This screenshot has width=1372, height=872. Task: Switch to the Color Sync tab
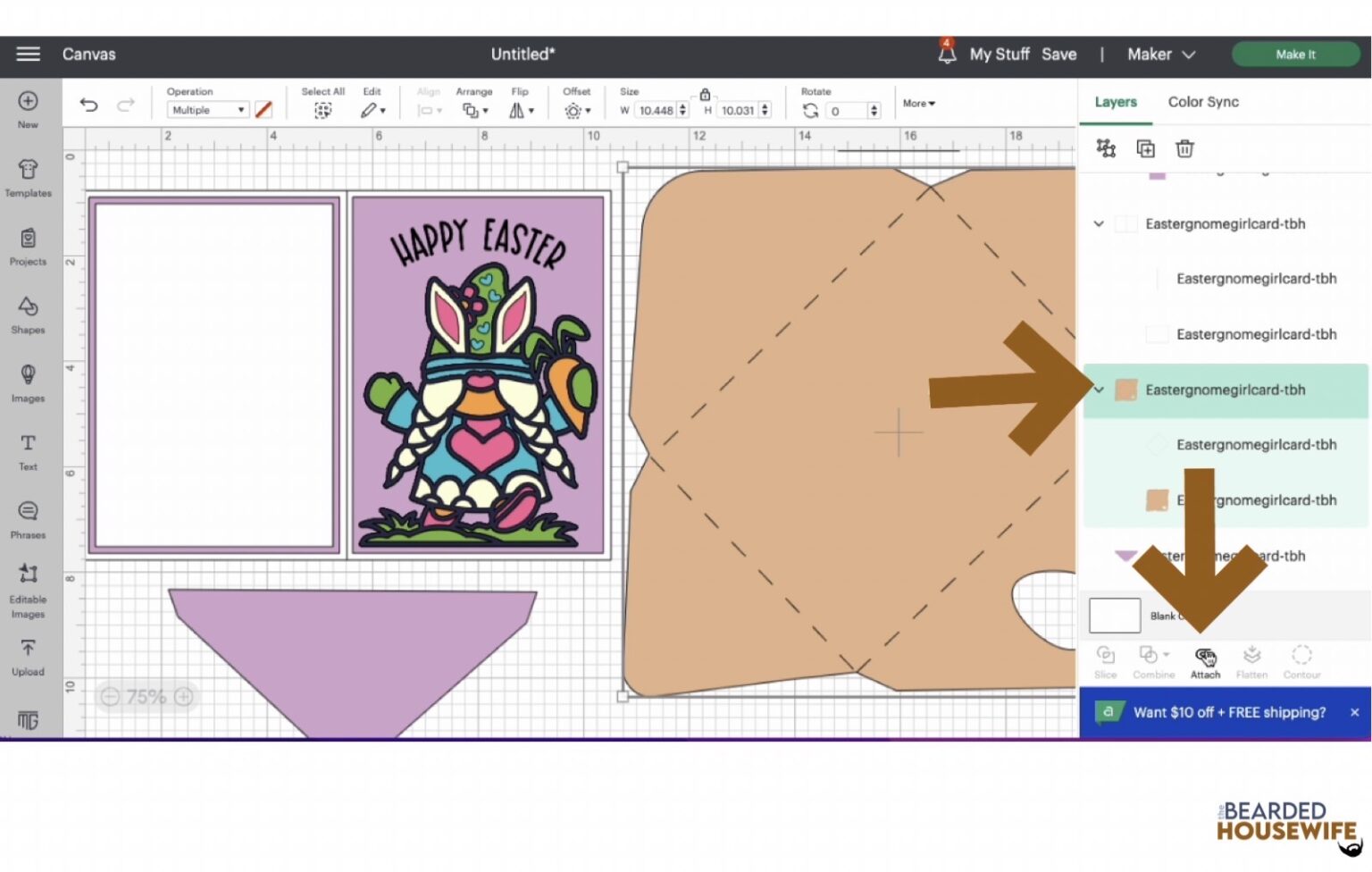[x=1202, y=102]
